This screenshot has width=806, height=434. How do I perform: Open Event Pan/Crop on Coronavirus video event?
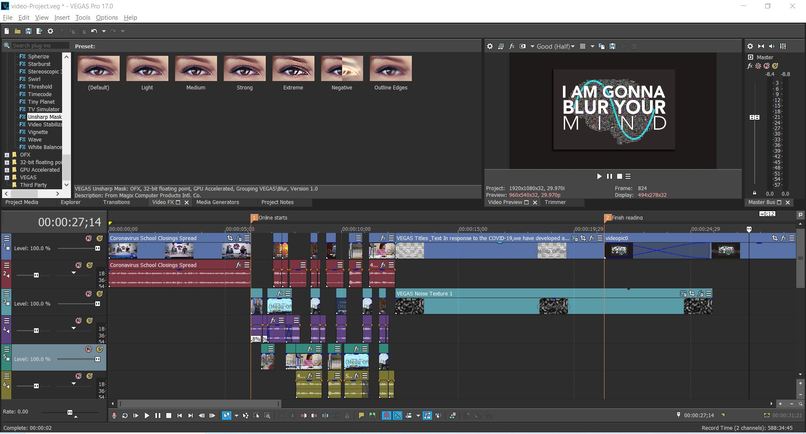[230, 238]
